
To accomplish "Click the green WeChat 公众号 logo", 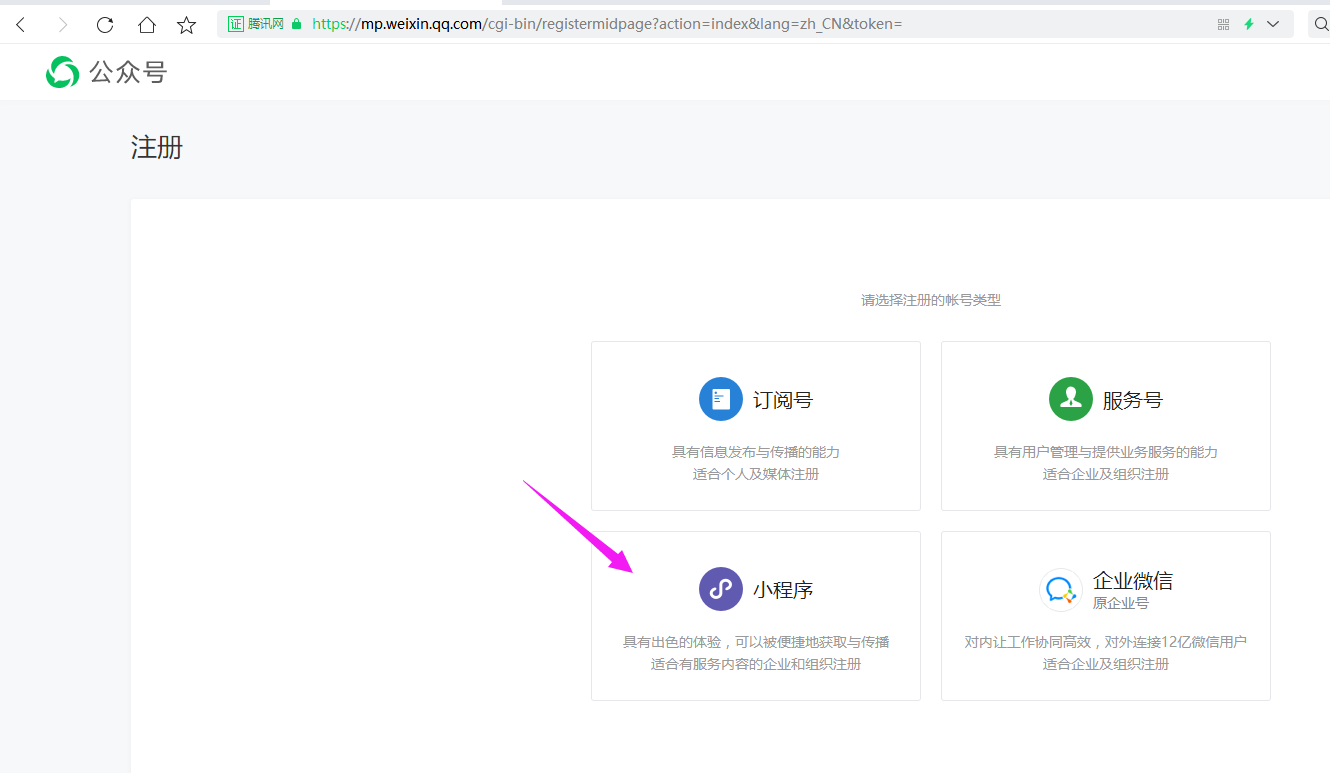I will pyautogui.click(x=62, y=72).
